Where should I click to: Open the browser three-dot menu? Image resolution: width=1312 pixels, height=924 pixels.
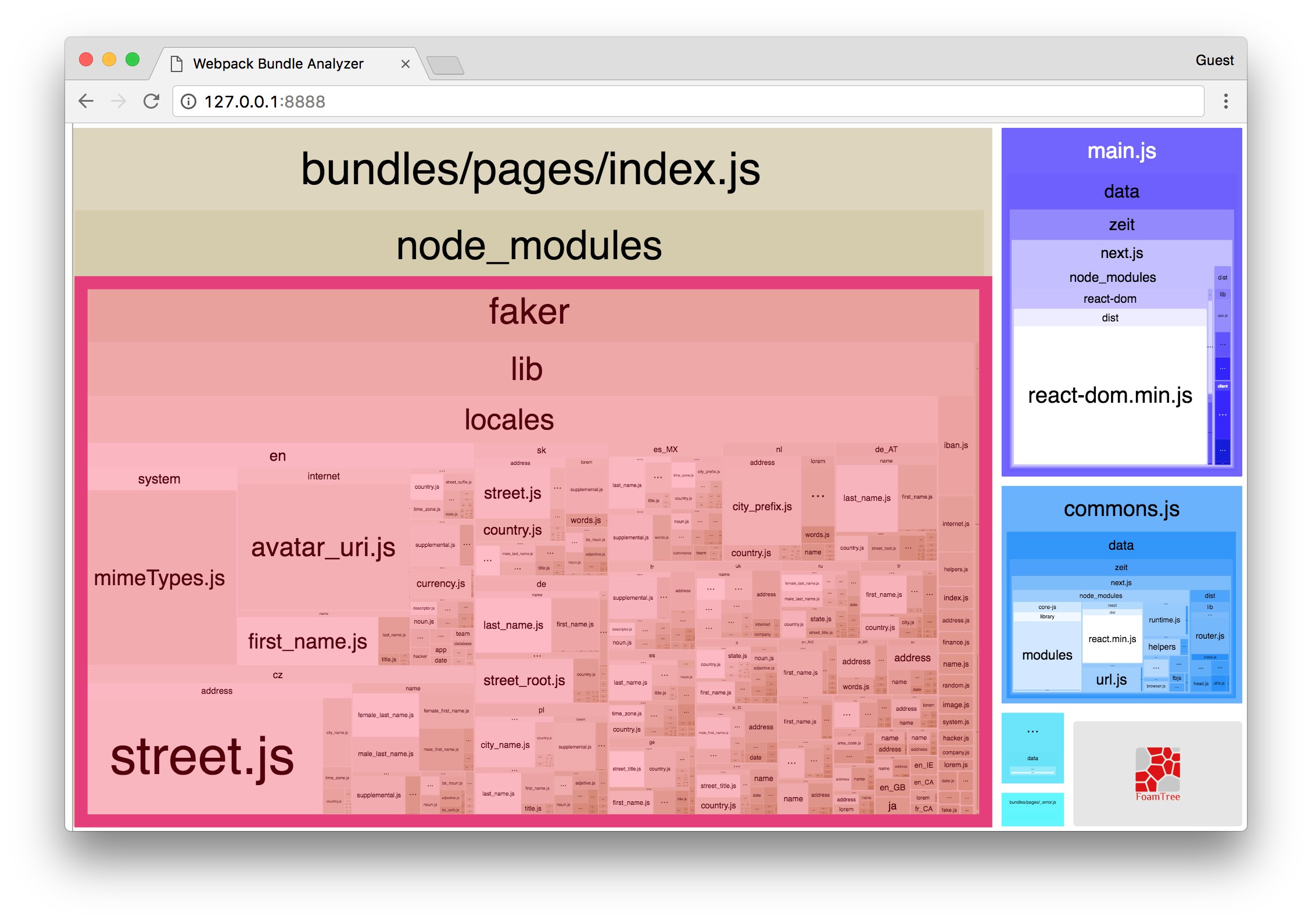[x=1225, y=101]
